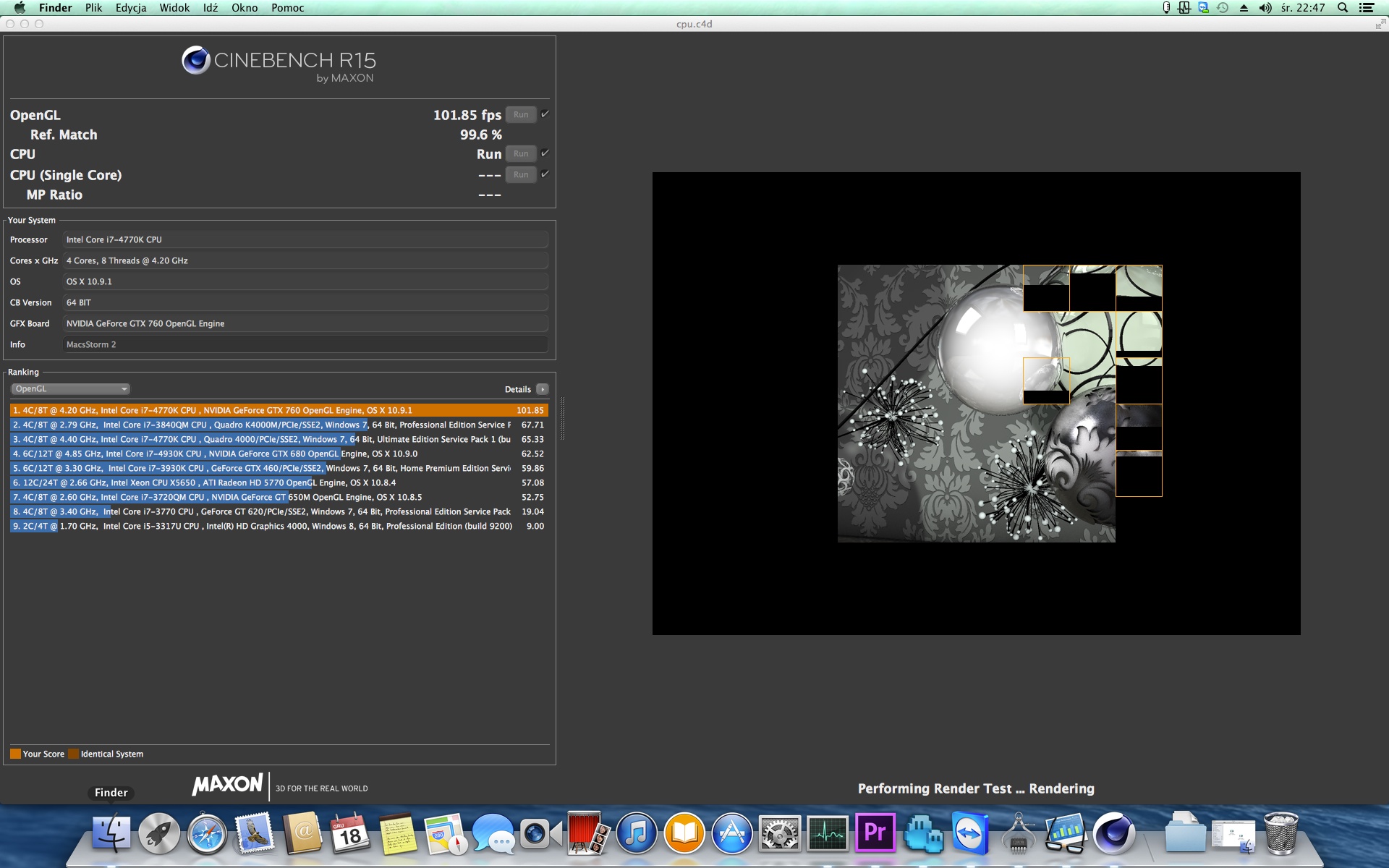Viewport: 1389px width, 868px height.
Task: Open the Finder menu
Action: coord(55,8)
